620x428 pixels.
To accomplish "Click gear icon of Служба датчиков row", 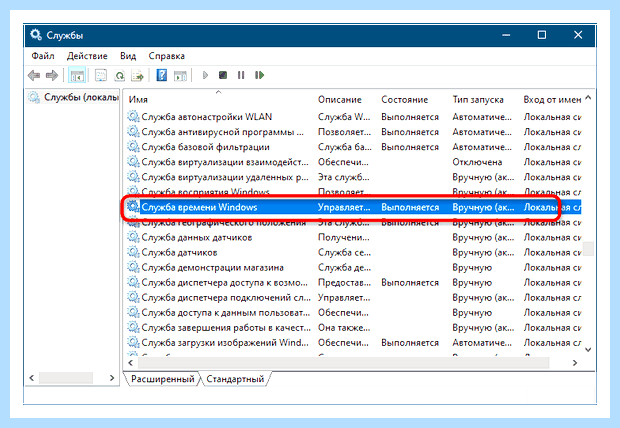I will click(133, 252).
